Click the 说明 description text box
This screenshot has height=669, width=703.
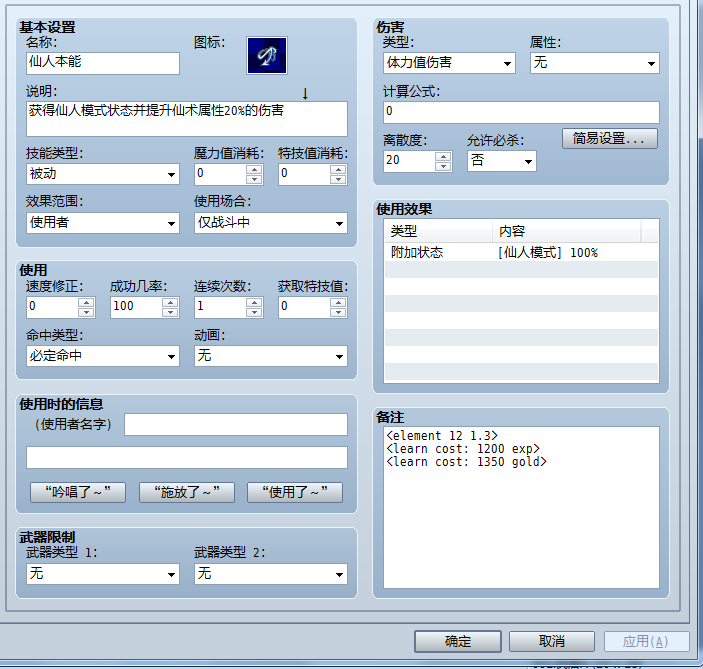point(187,118)
